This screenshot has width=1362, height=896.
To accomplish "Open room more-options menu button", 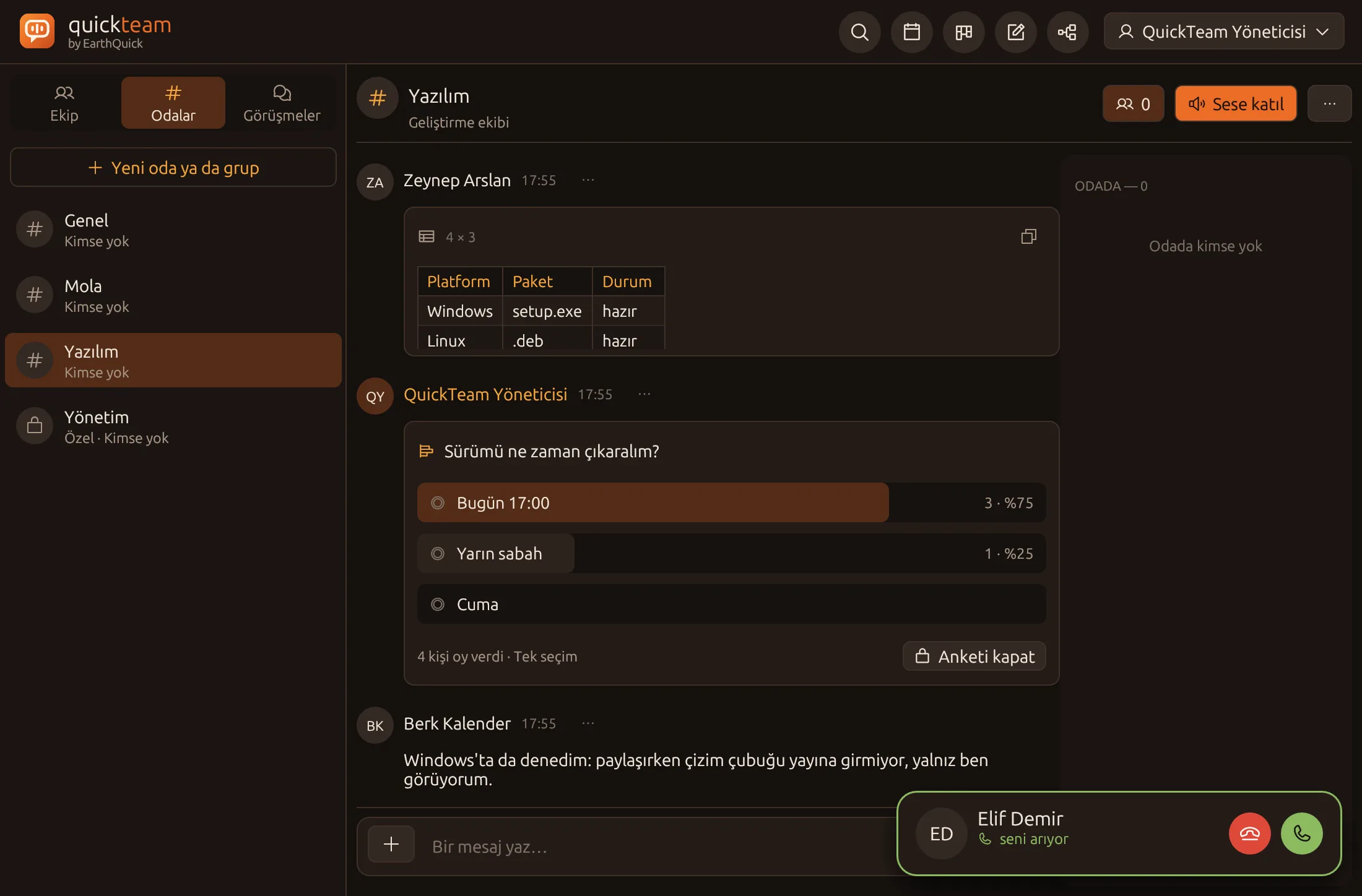I will click(1329, 103).
